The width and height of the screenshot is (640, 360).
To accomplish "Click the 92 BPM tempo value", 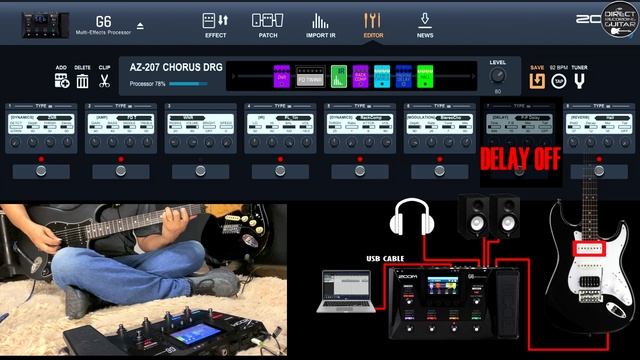I will point(559,67).
